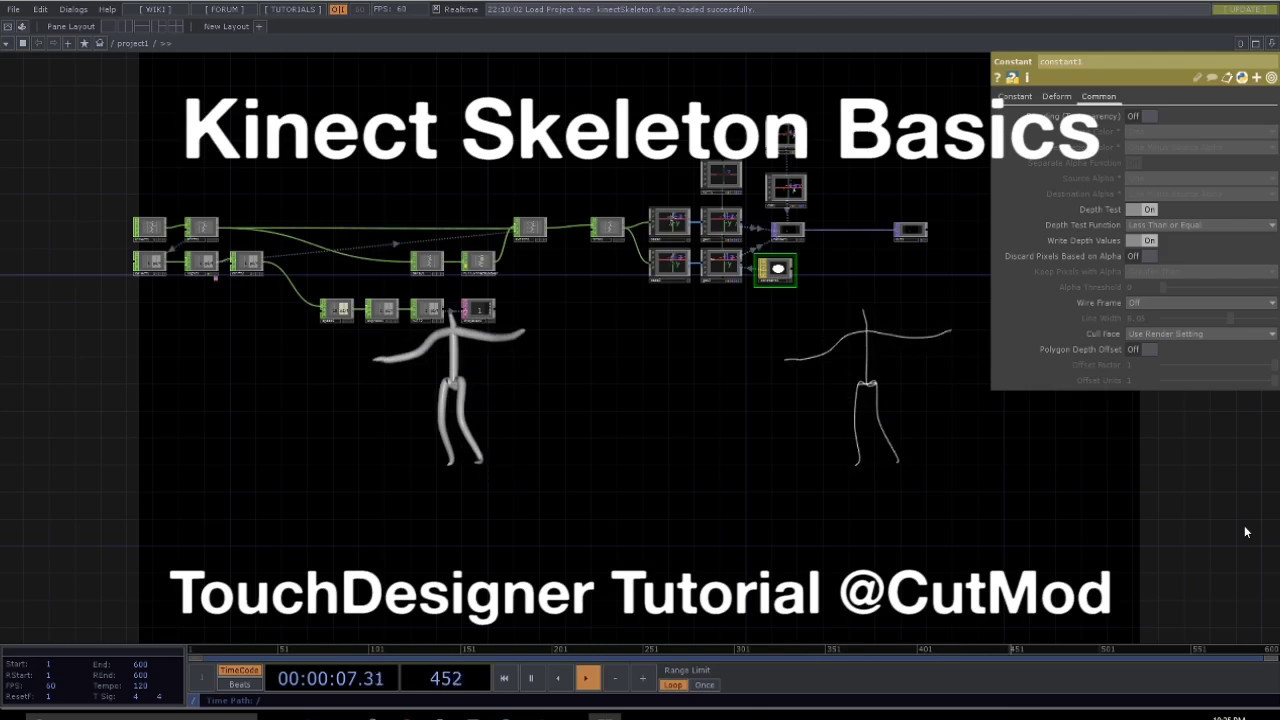
Task: Open the FORUM link
Action: pos(225,9)
